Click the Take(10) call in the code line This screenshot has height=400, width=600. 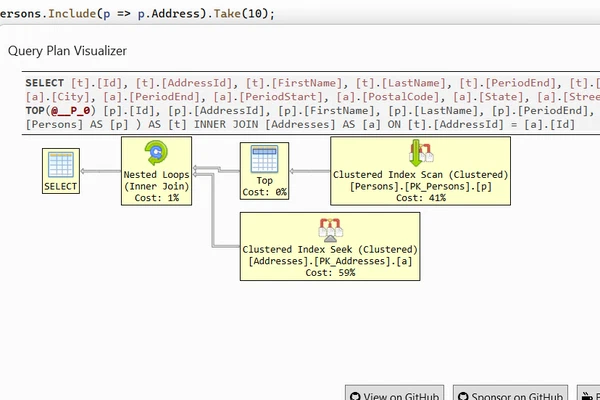pyautogui.click(x=241, y=14)
